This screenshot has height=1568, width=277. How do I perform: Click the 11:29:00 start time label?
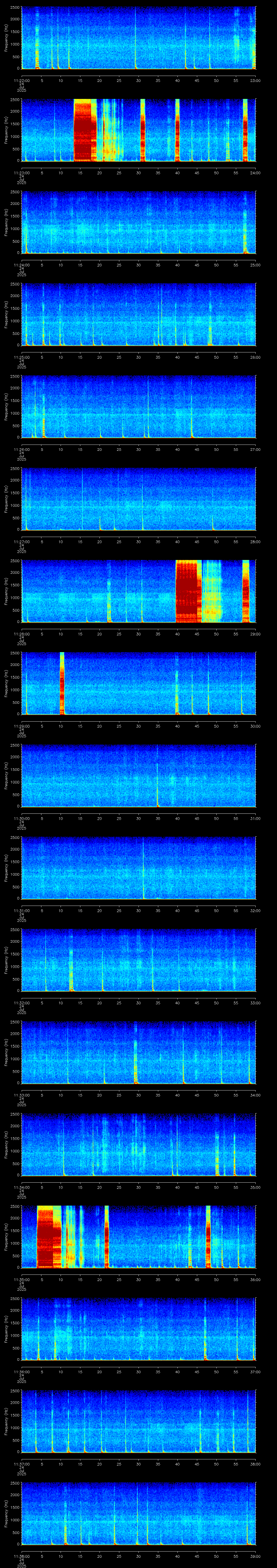[x=21, y=726]
